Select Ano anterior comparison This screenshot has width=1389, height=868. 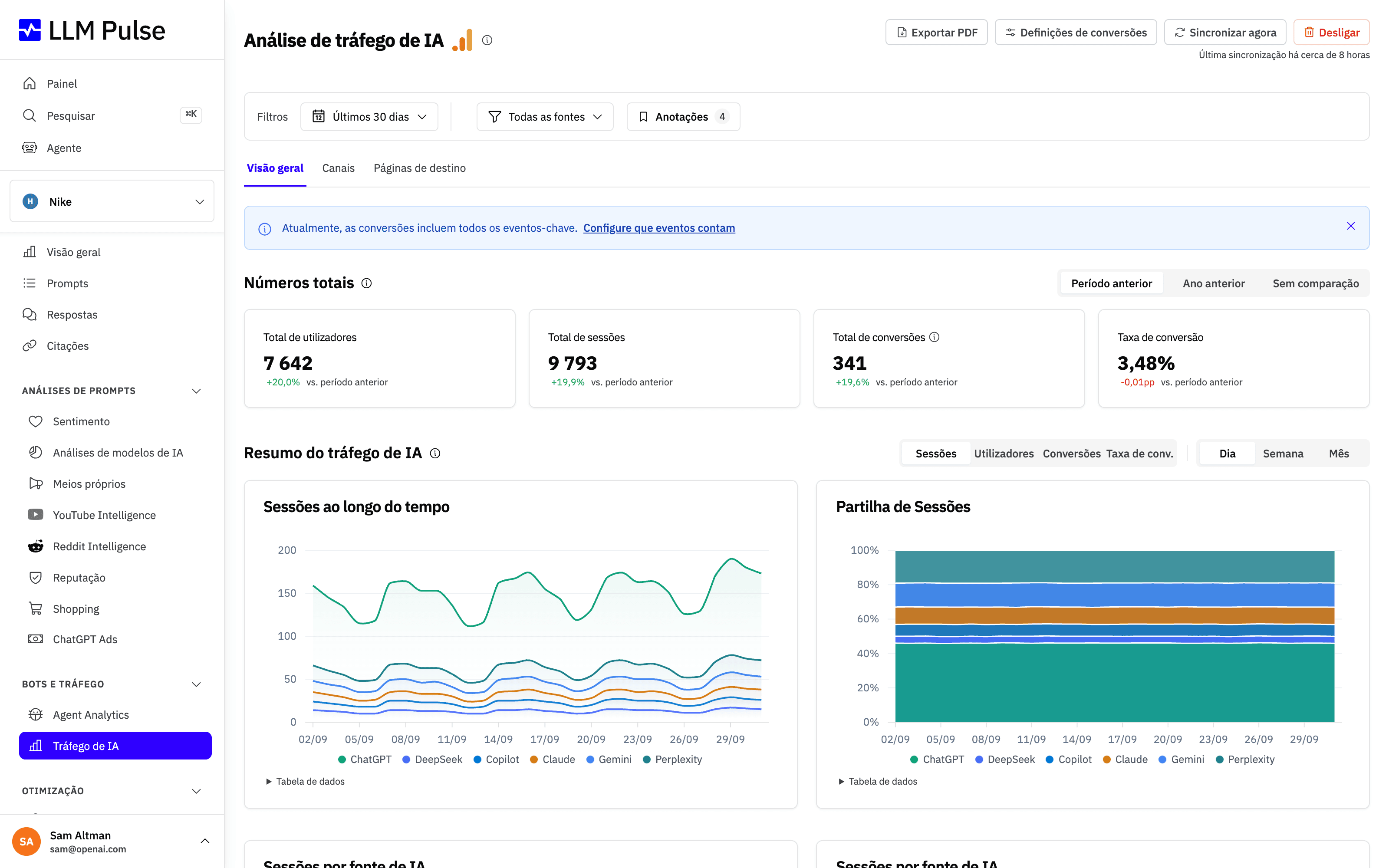[1213, 283]
